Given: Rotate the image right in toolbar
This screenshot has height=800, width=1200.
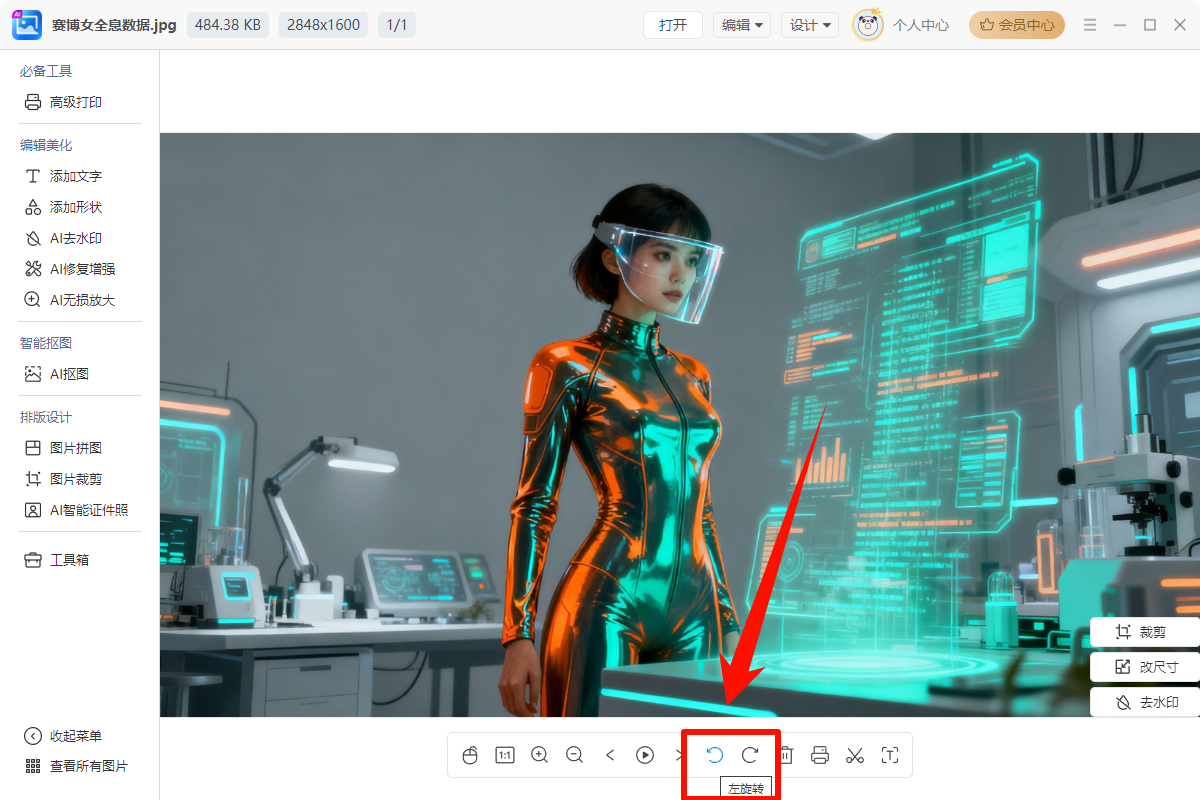Looking at the screenshot, I should pos(750,755).
